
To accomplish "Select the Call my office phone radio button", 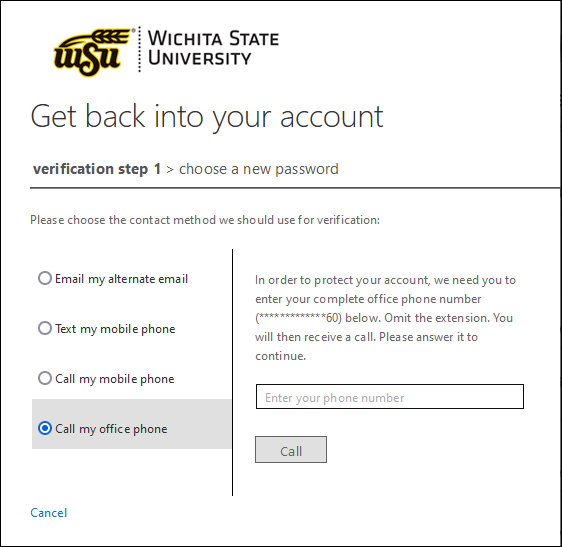I will [x=45, y=428].
